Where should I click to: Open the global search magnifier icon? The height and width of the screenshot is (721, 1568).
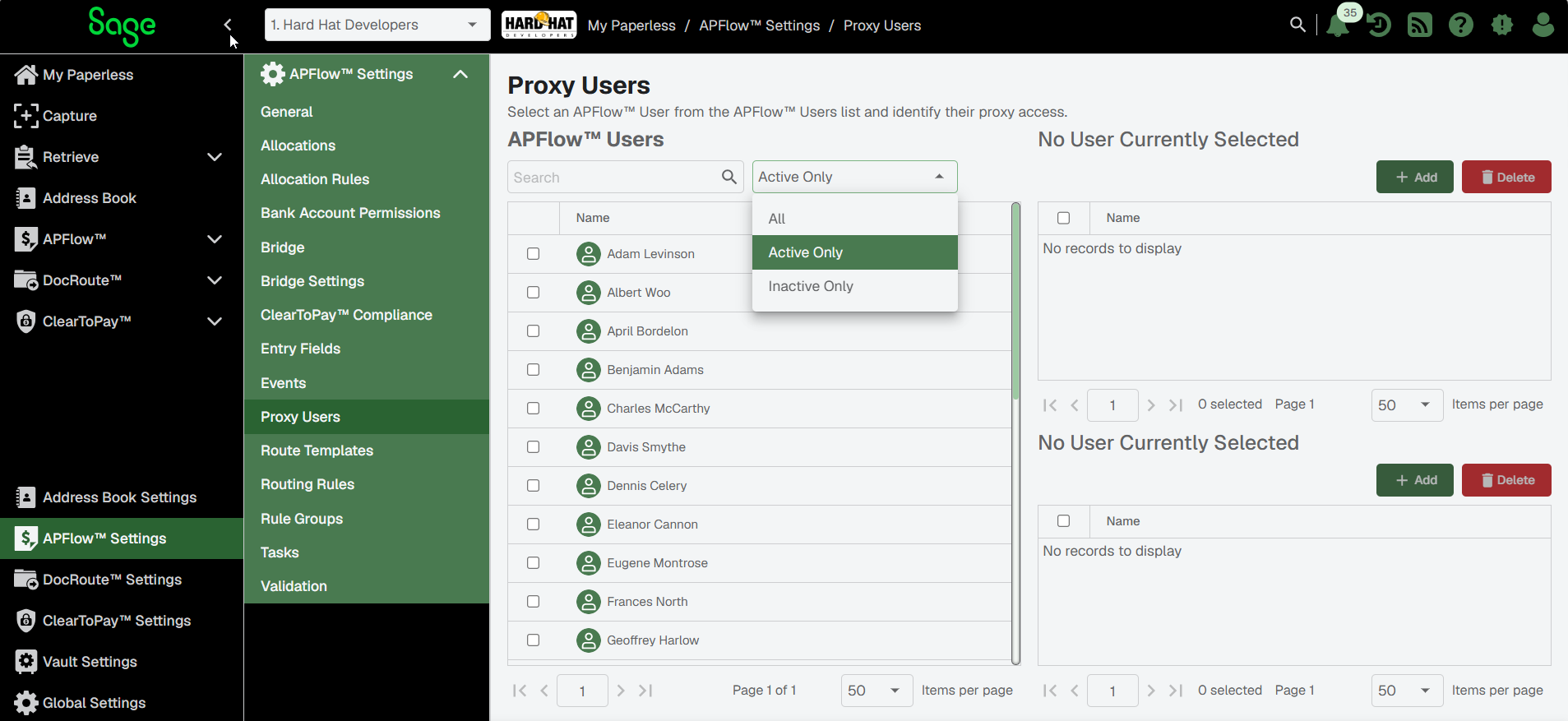1297,25
